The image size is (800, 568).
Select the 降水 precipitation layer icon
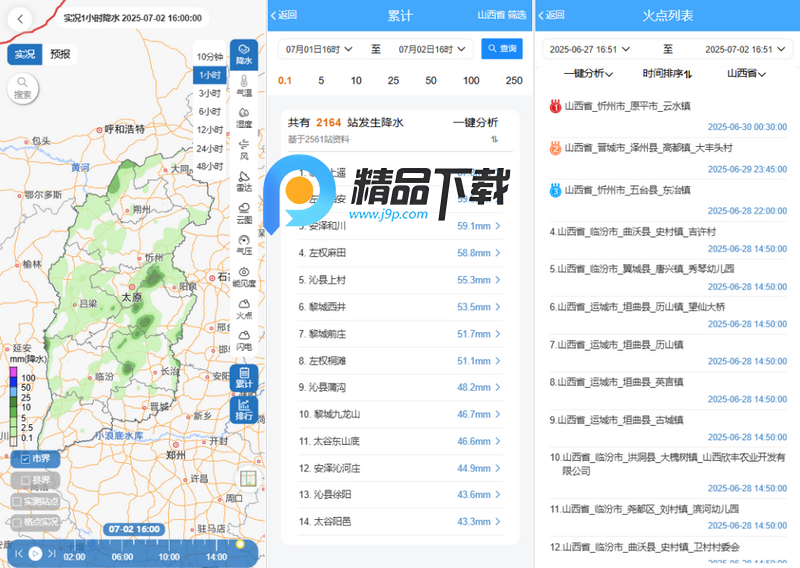tap(244, 55)
